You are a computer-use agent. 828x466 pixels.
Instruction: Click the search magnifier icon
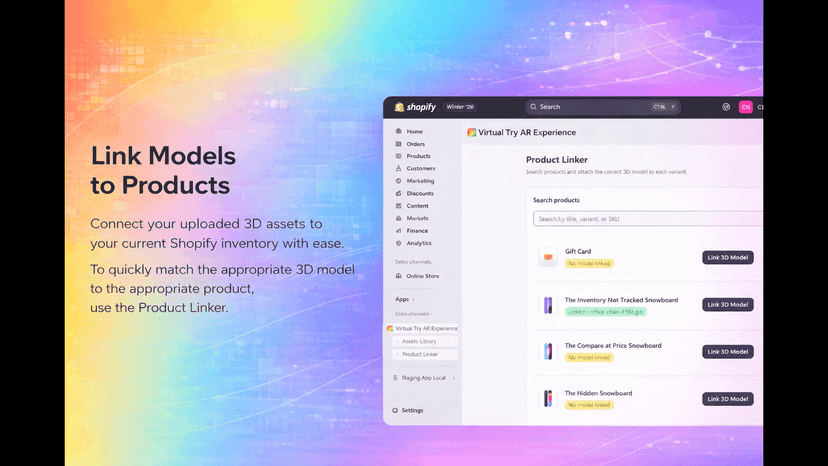click(533, 107)
